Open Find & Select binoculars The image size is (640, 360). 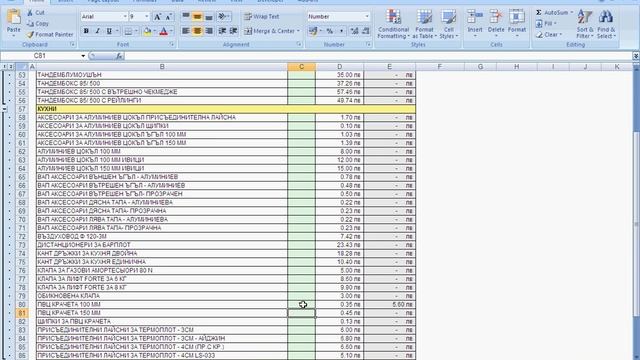pyautogui.click(x=606, y=24)
